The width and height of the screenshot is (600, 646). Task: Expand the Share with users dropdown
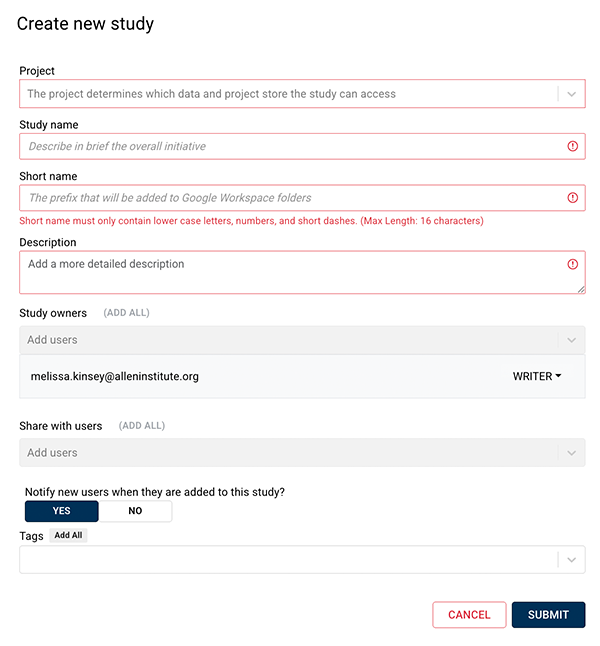tap(571, 453)
